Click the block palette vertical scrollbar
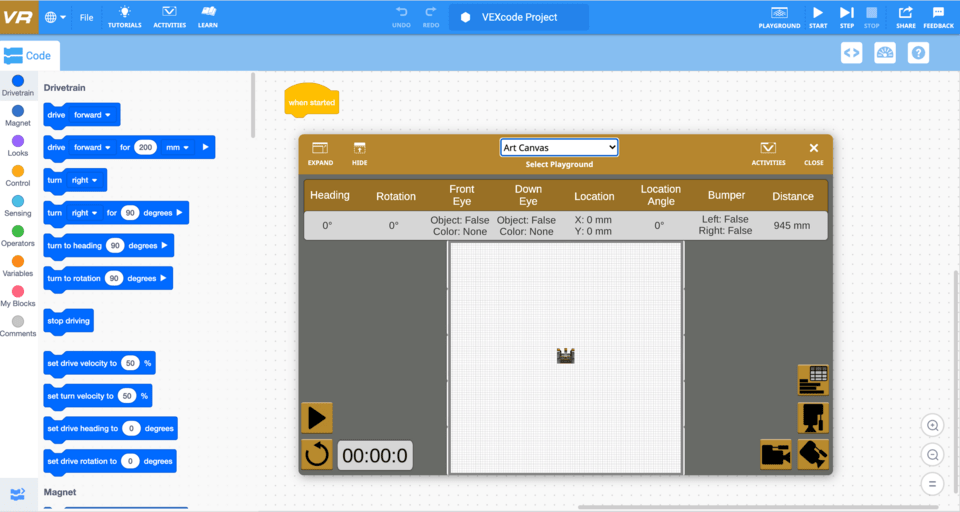This screenshot has height=512, width=960. click(x=253, y=105)
